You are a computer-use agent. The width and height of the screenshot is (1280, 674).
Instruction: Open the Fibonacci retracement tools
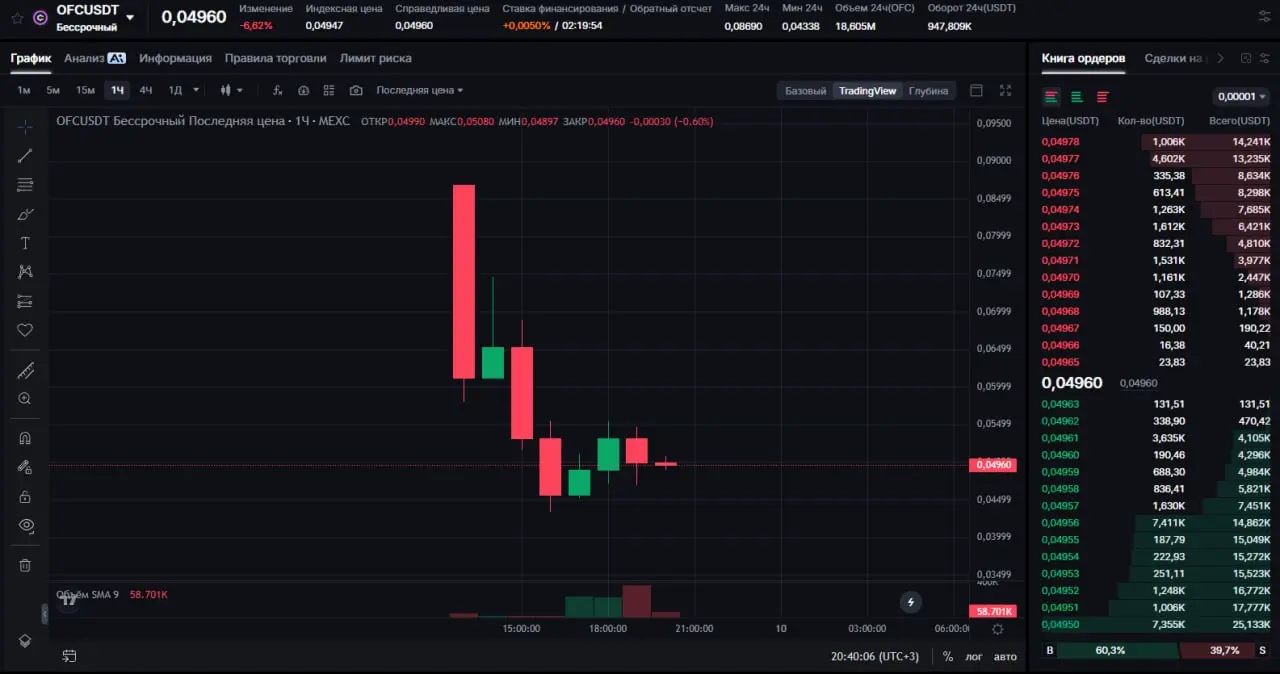pyautogui.click(x=25, y=185)
